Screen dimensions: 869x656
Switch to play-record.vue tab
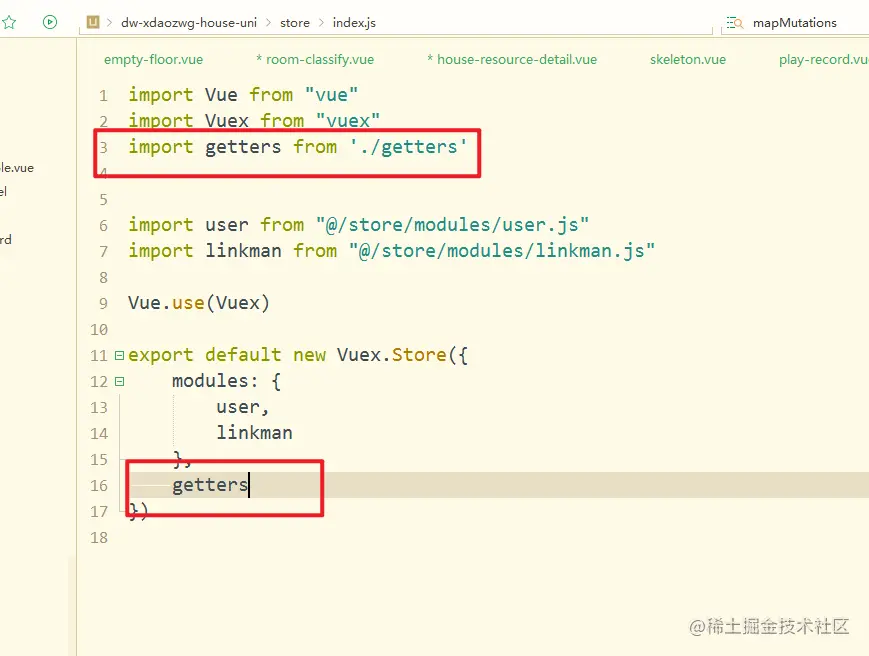(x=824, y=59)
